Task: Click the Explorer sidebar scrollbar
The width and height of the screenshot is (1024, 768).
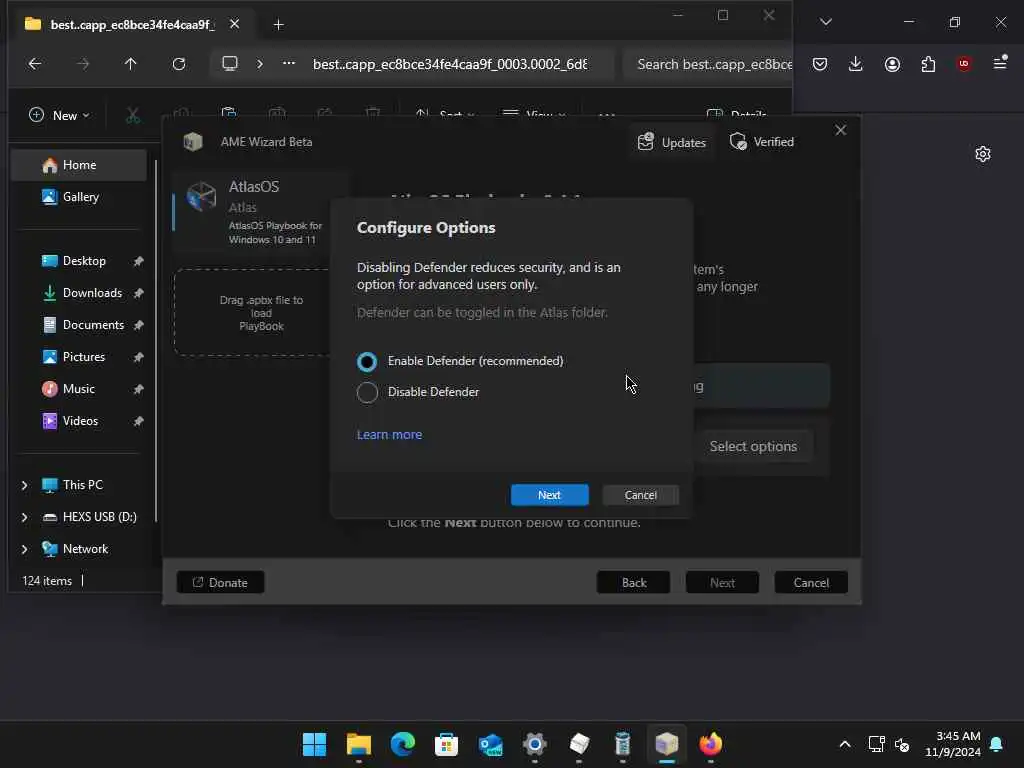Action: pyautogui.click(x=155, y=340)
